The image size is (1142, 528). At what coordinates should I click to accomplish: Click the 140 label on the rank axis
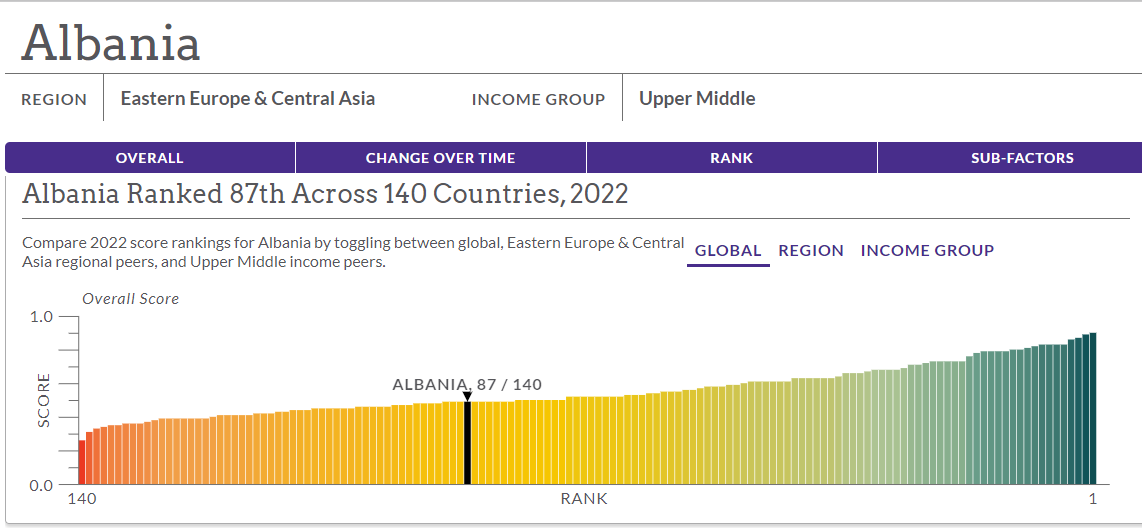click(x=81, y=499)
